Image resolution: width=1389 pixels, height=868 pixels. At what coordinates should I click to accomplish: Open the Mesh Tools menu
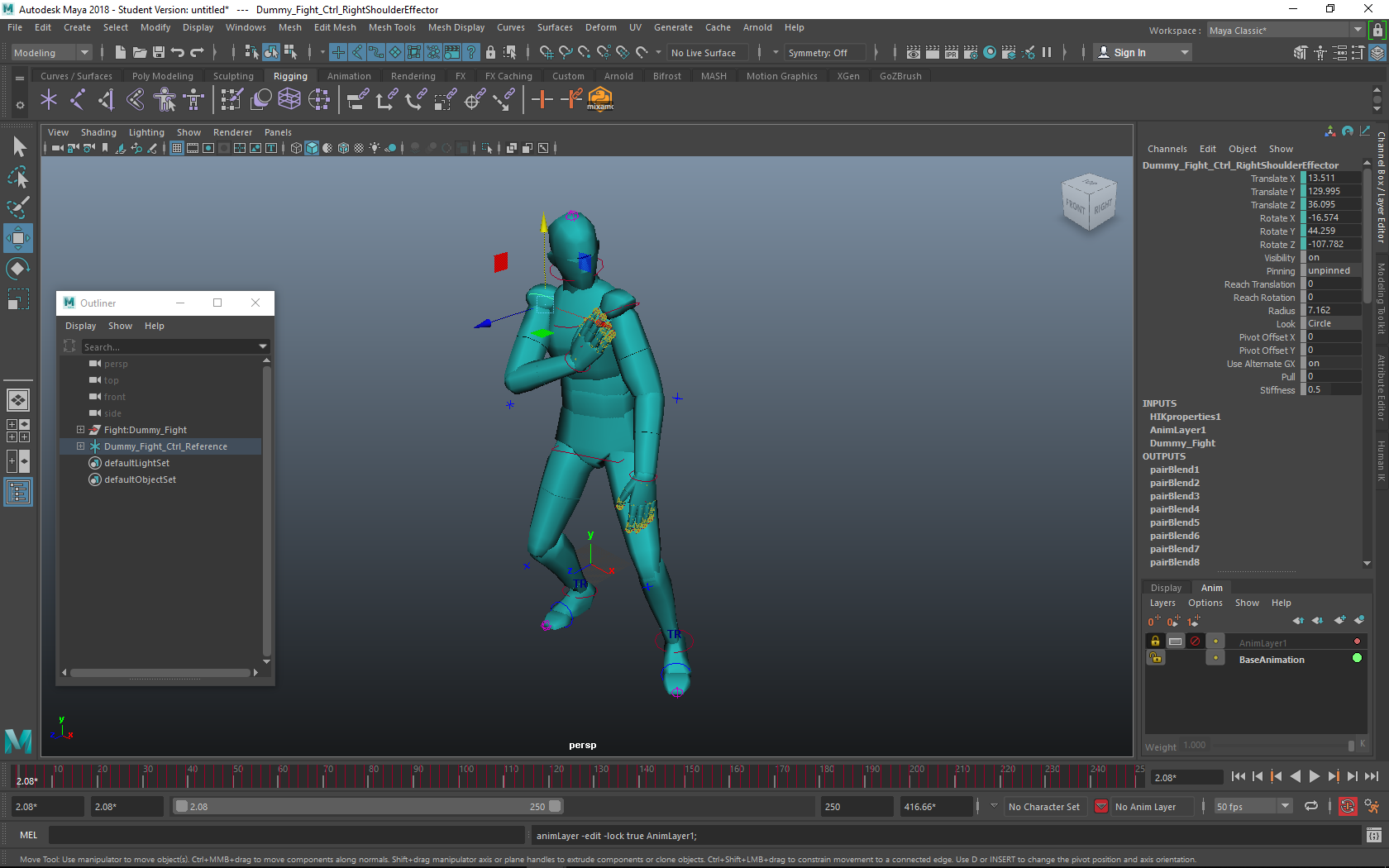coord(392,27)
